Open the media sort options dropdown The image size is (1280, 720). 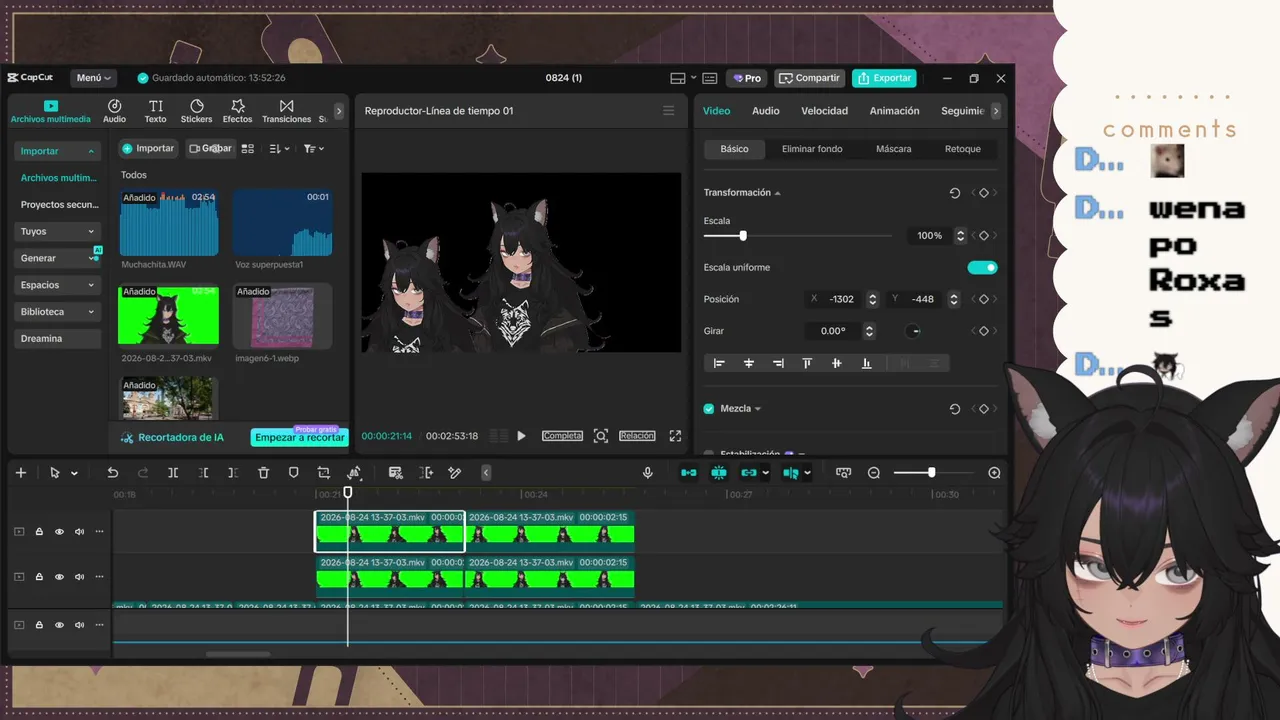(280, 149)
